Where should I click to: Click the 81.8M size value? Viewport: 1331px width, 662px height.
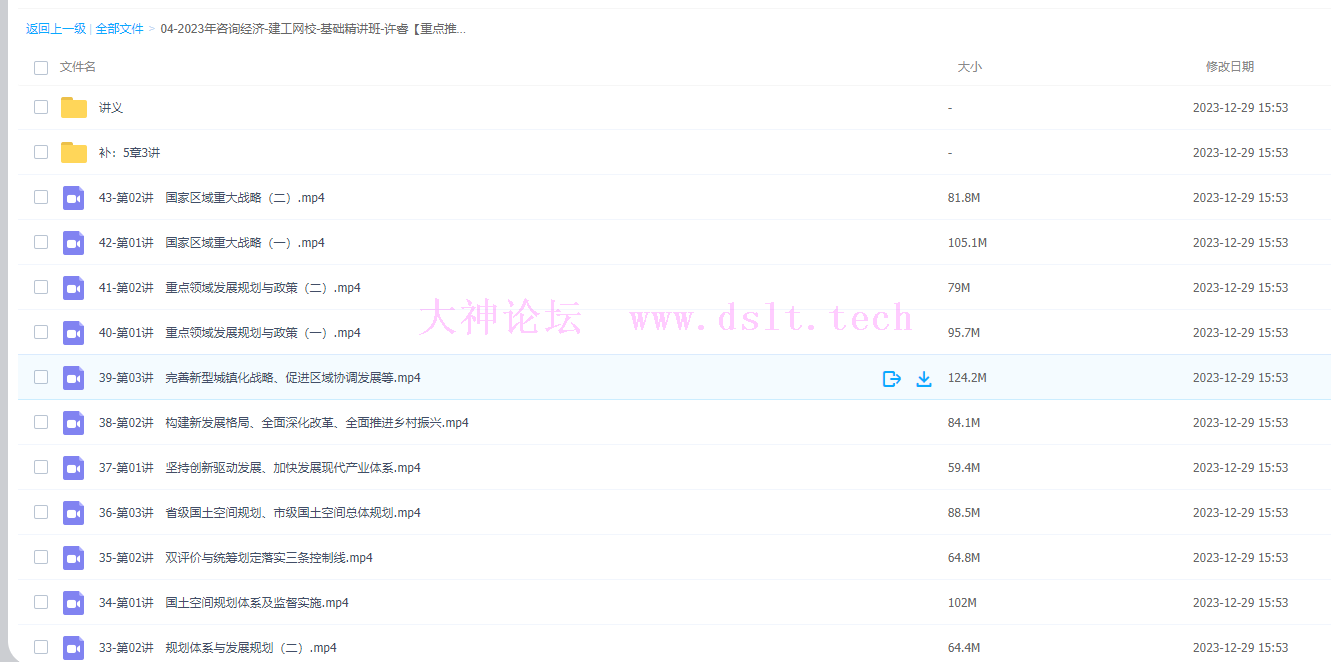coord(964,198)
